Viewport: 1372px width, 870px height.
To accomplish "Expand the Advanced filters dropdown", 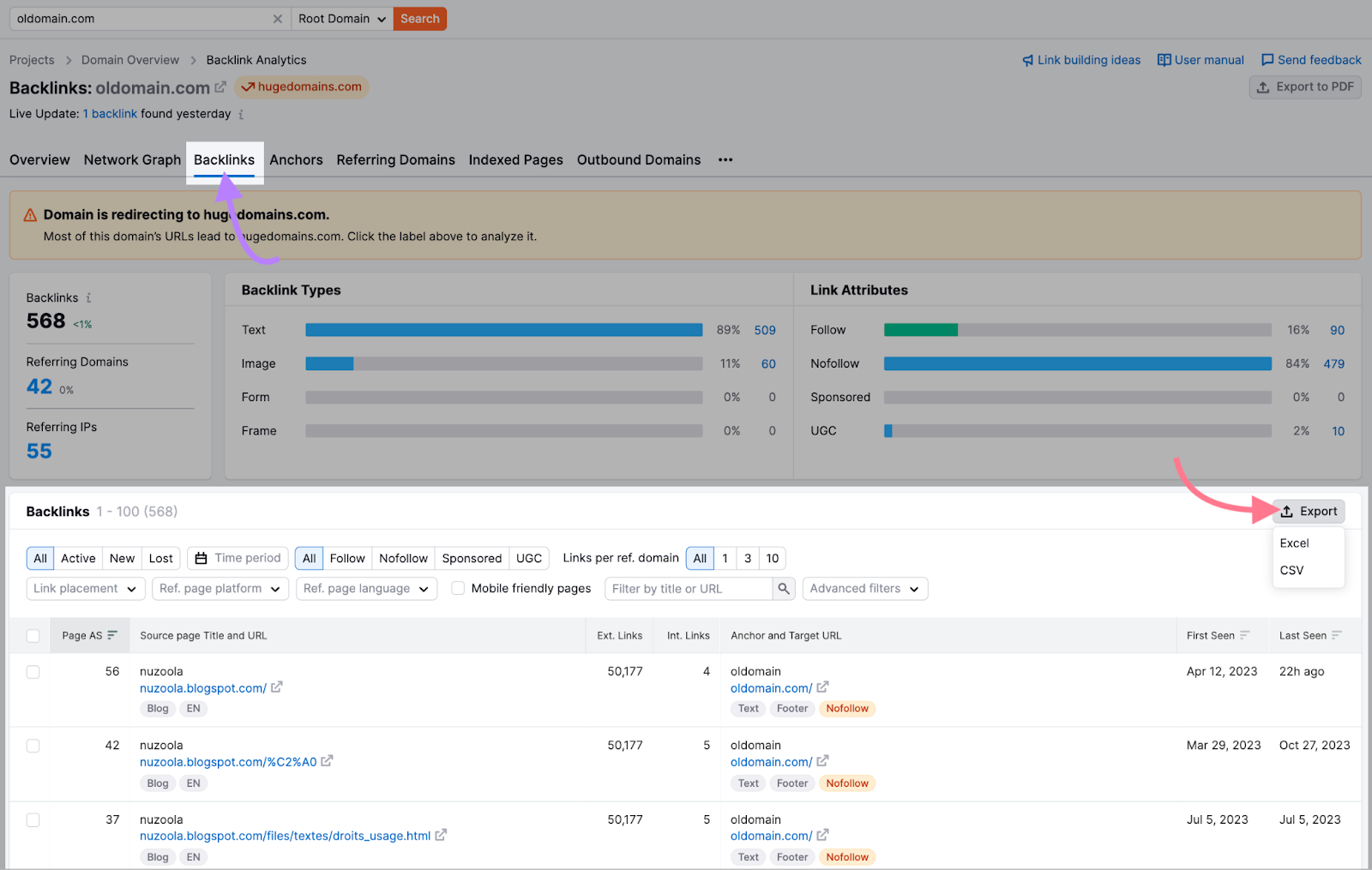I will 864,589.
